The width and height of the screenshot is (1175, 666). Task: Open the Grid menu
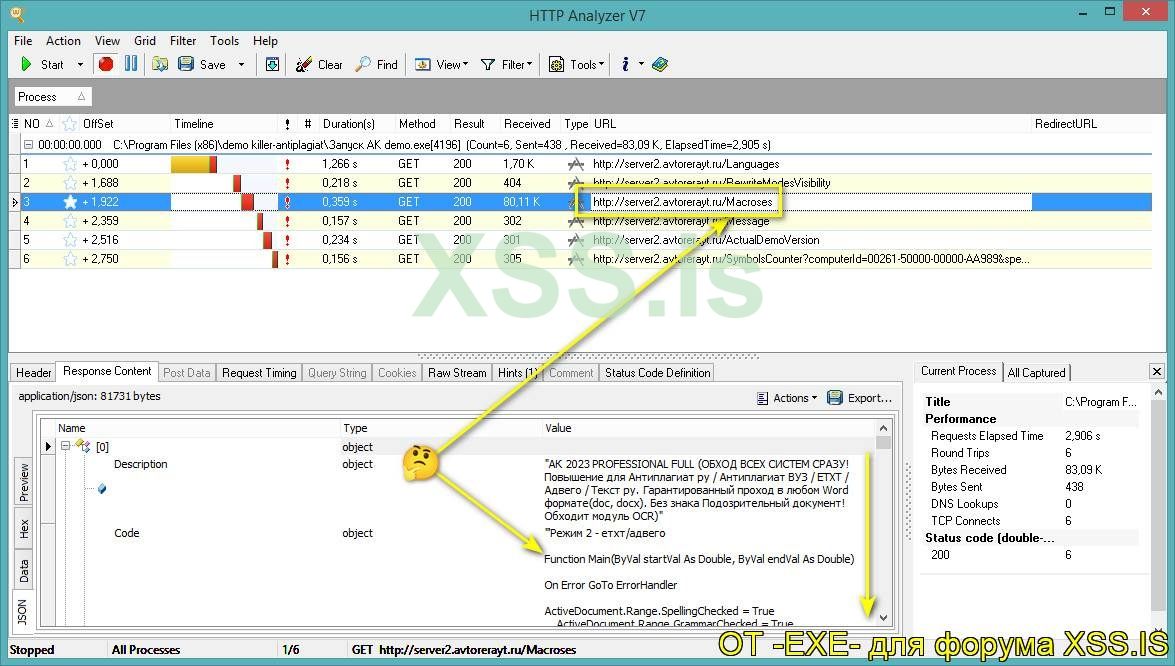(145, 40)
